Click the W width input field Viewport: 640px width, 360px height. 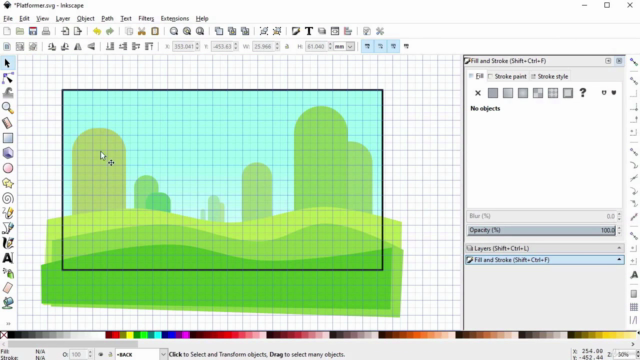(x=263, y=47)
